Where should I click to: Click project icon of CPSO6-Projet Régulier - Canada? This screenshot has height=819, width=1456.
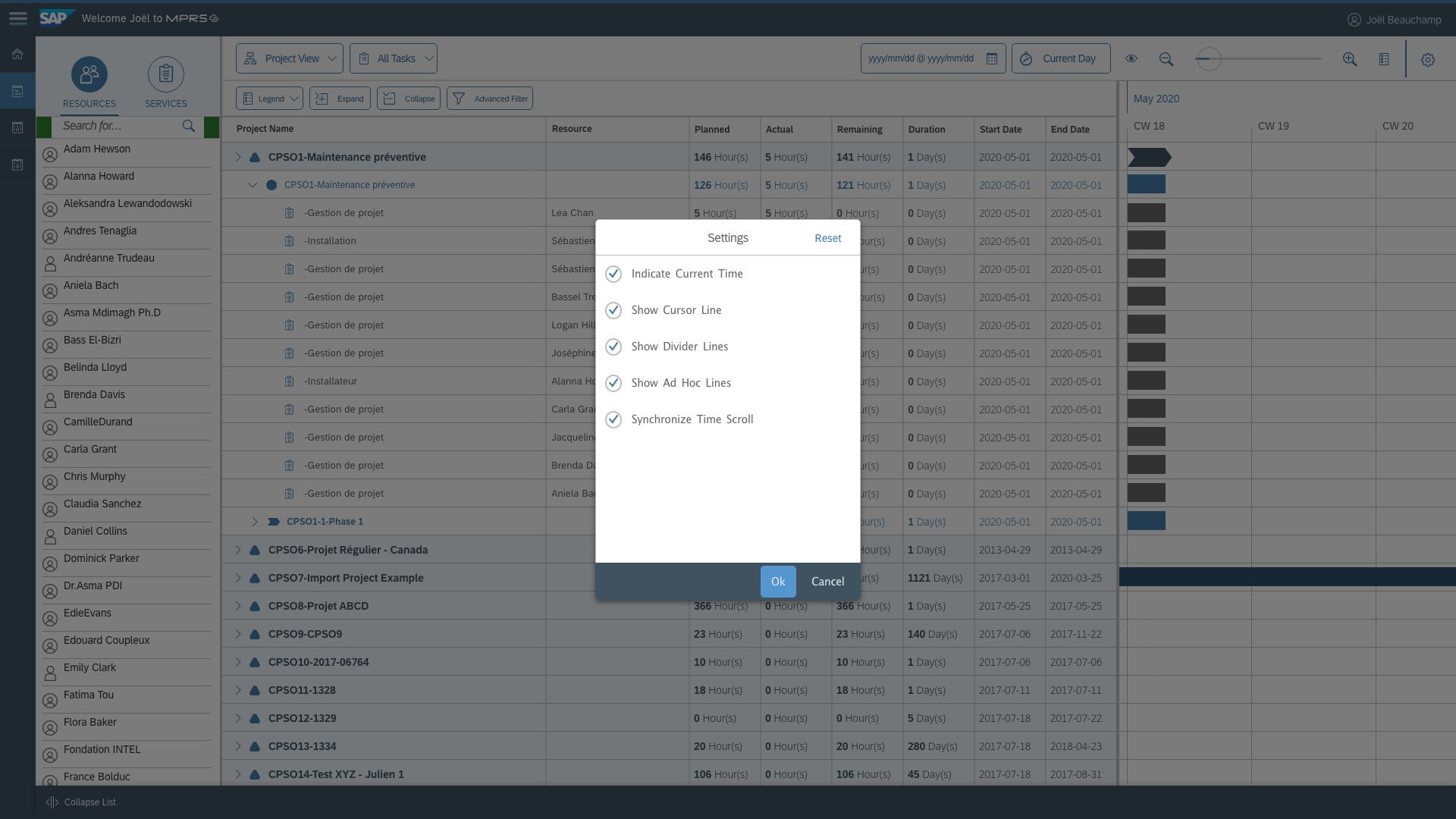pyautogui.click(x=255, y=550)
